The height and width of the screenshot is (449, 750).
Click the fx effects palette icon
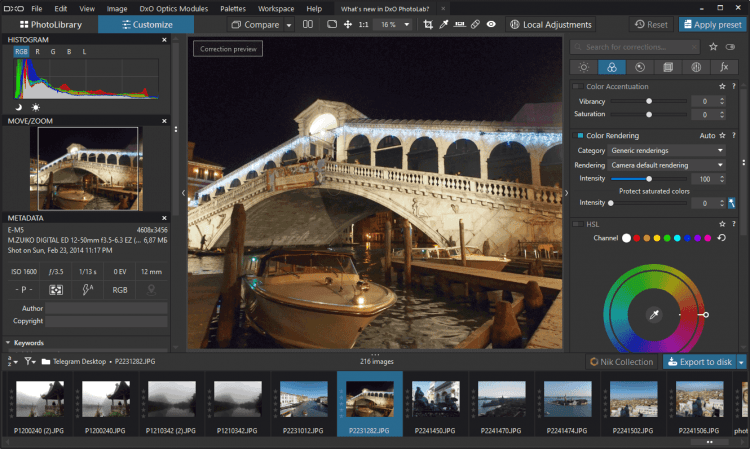click(722, 67)
